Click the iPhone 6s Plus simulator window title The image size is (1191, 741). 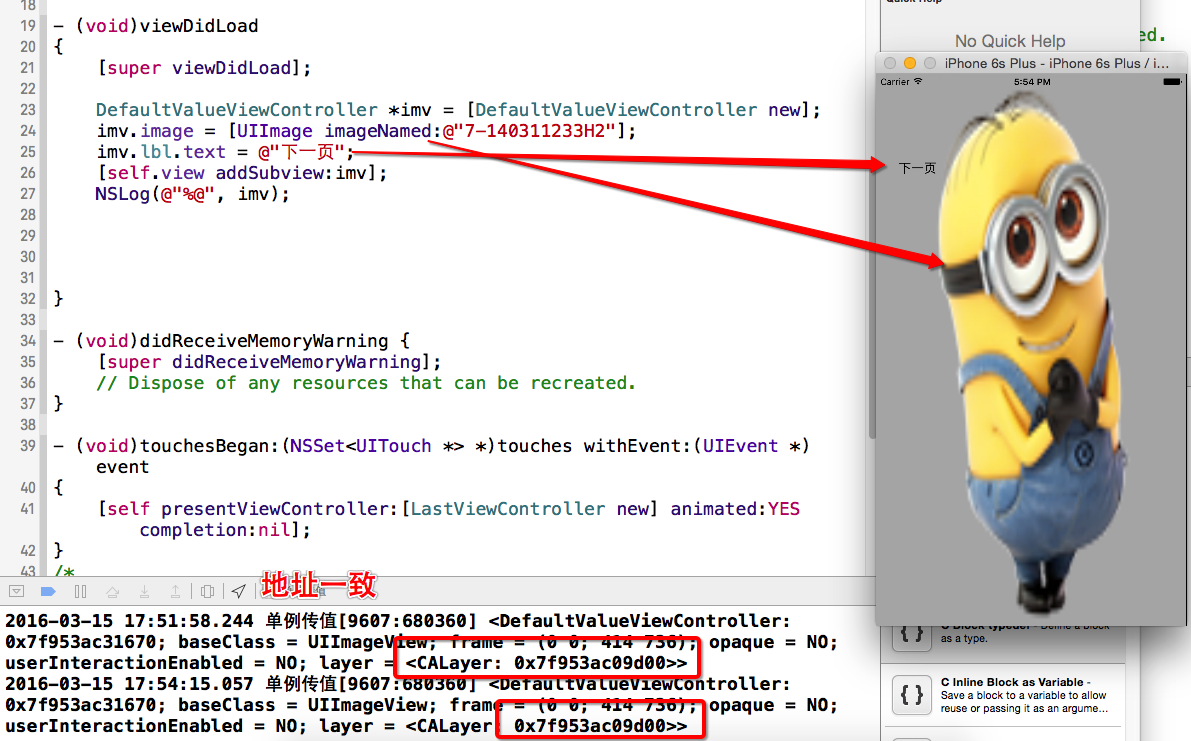point(1057,63)
